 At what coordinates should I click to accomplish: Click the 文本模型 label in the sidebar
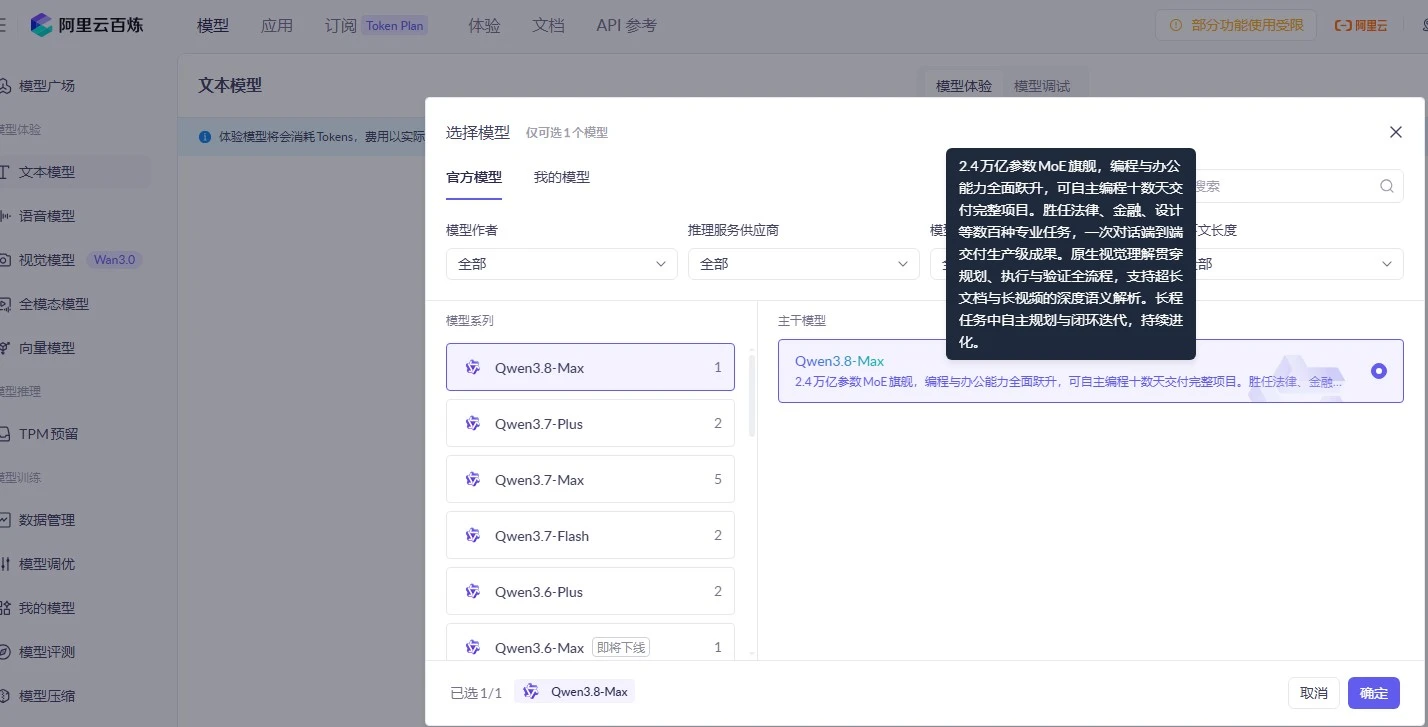click(x=47, y=172)
